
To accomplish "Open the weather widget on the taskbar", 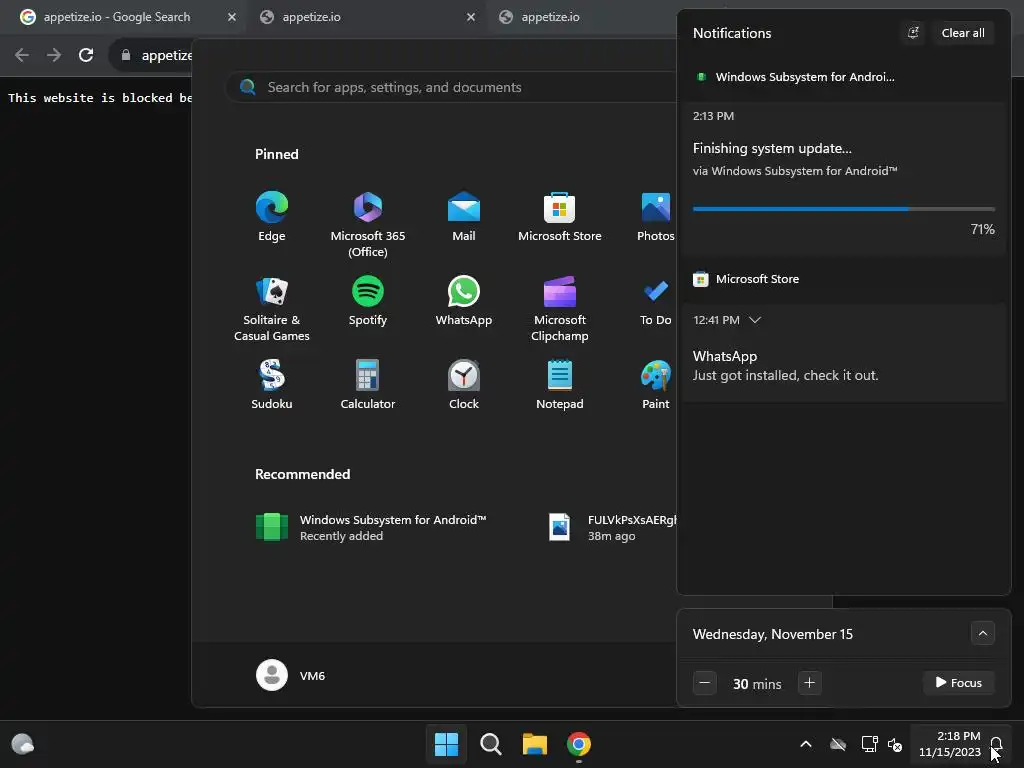I will tap(23, 744).
